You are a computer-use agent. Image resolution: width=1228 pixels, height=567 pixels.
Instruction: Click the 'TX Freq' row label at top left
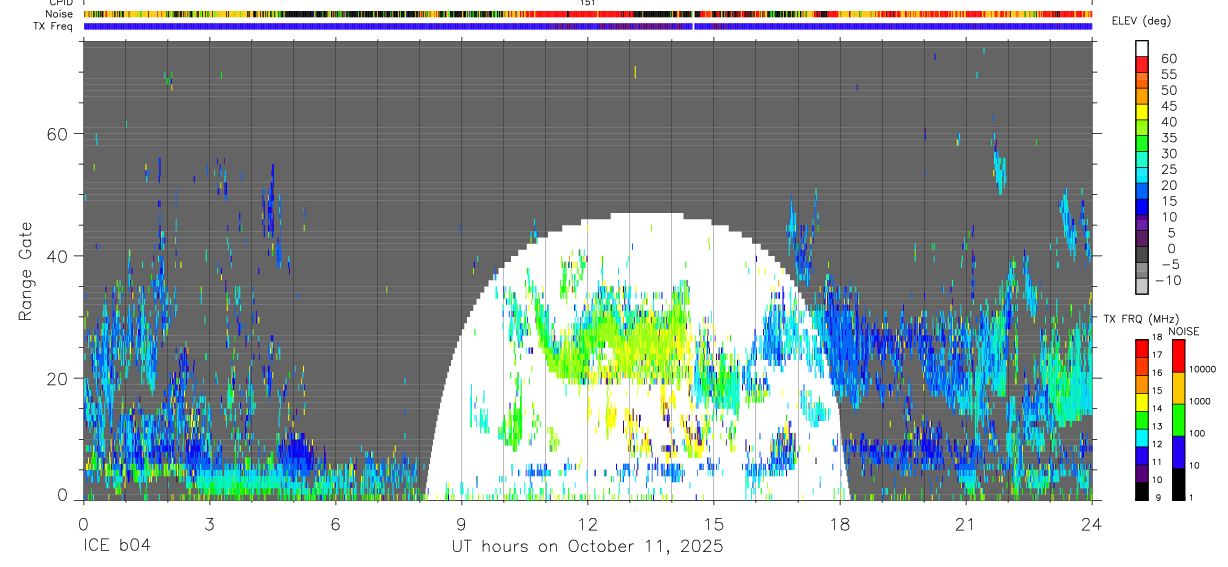(x=53, y=26)
